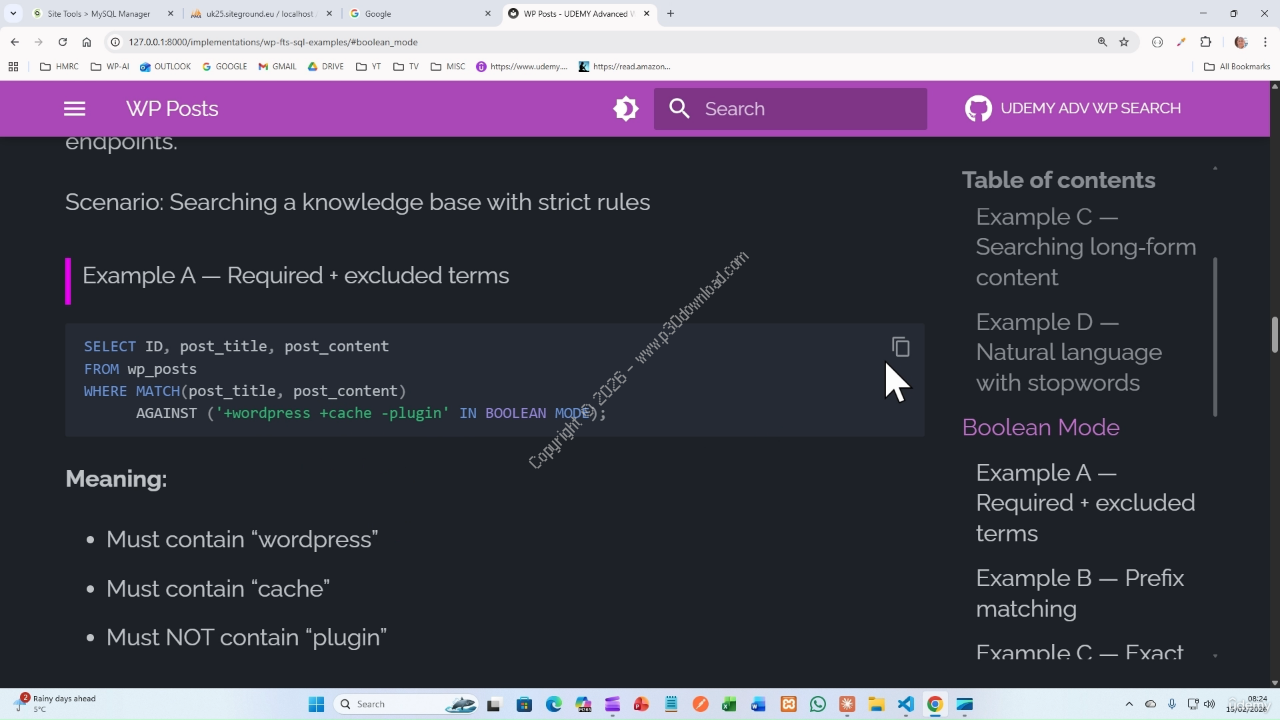Reload the current page
The image size is (1280, 720).
(62, 42)
